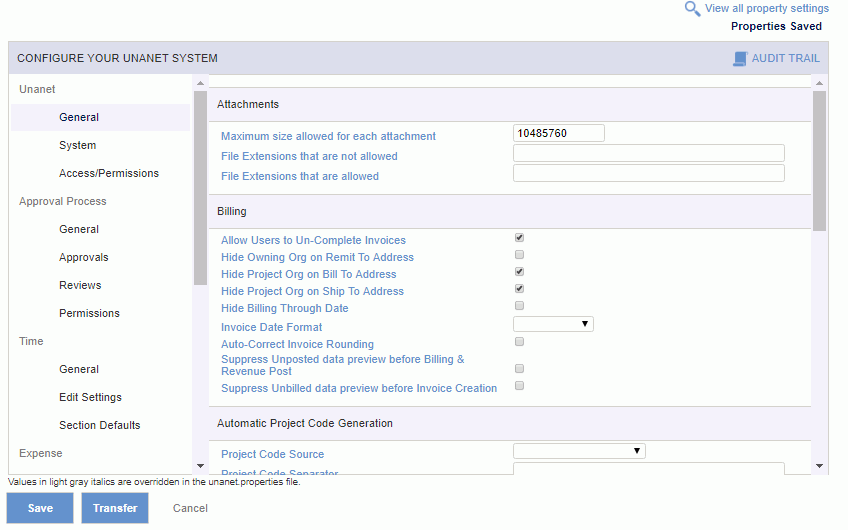Toggle Allow Users to Un-Complete Invoices checkbox
Image resolution: width=848 pixels, height=530 pixels.
click(x=519, y=237)
